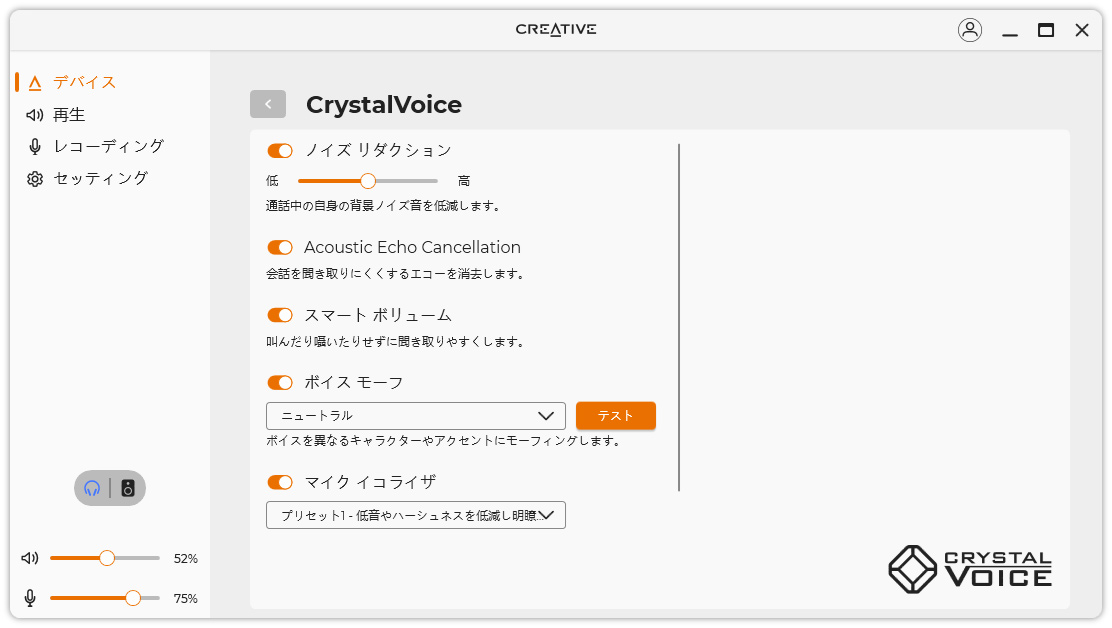The image size is (1112, 628).
Task: Turn off Acoustic Echo Cancellation
Action: [280, 247]
